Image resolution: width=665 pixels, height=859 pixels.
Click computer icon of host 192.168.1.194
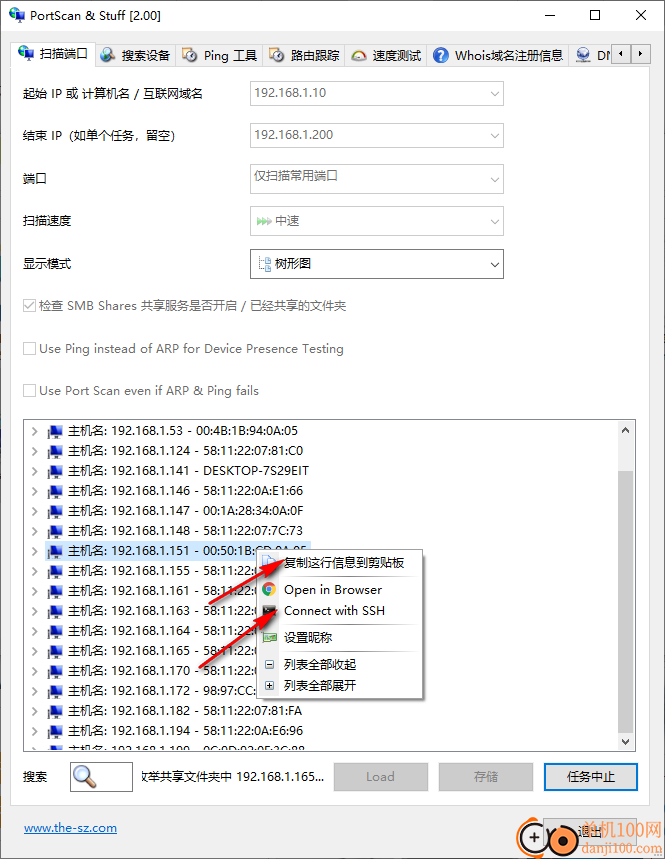click(55, 731)
